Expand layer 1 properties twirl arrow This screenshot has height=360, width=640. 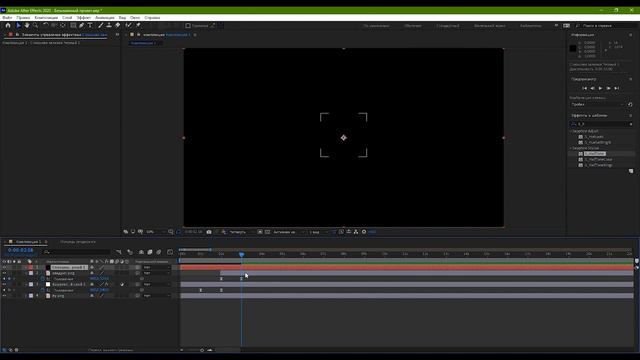pyautogui.click(x=26, y=267)
